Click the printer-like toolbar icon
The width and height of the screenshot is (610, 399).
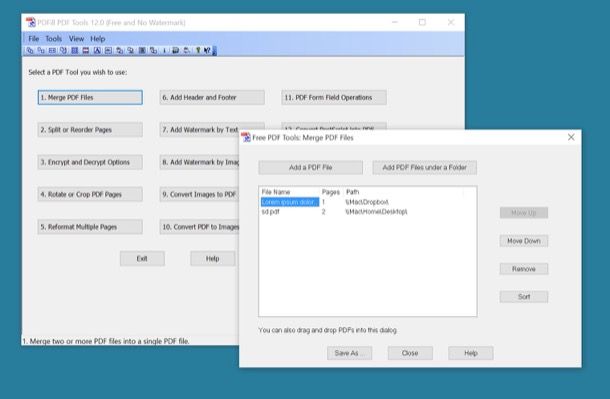coord(187,51)
